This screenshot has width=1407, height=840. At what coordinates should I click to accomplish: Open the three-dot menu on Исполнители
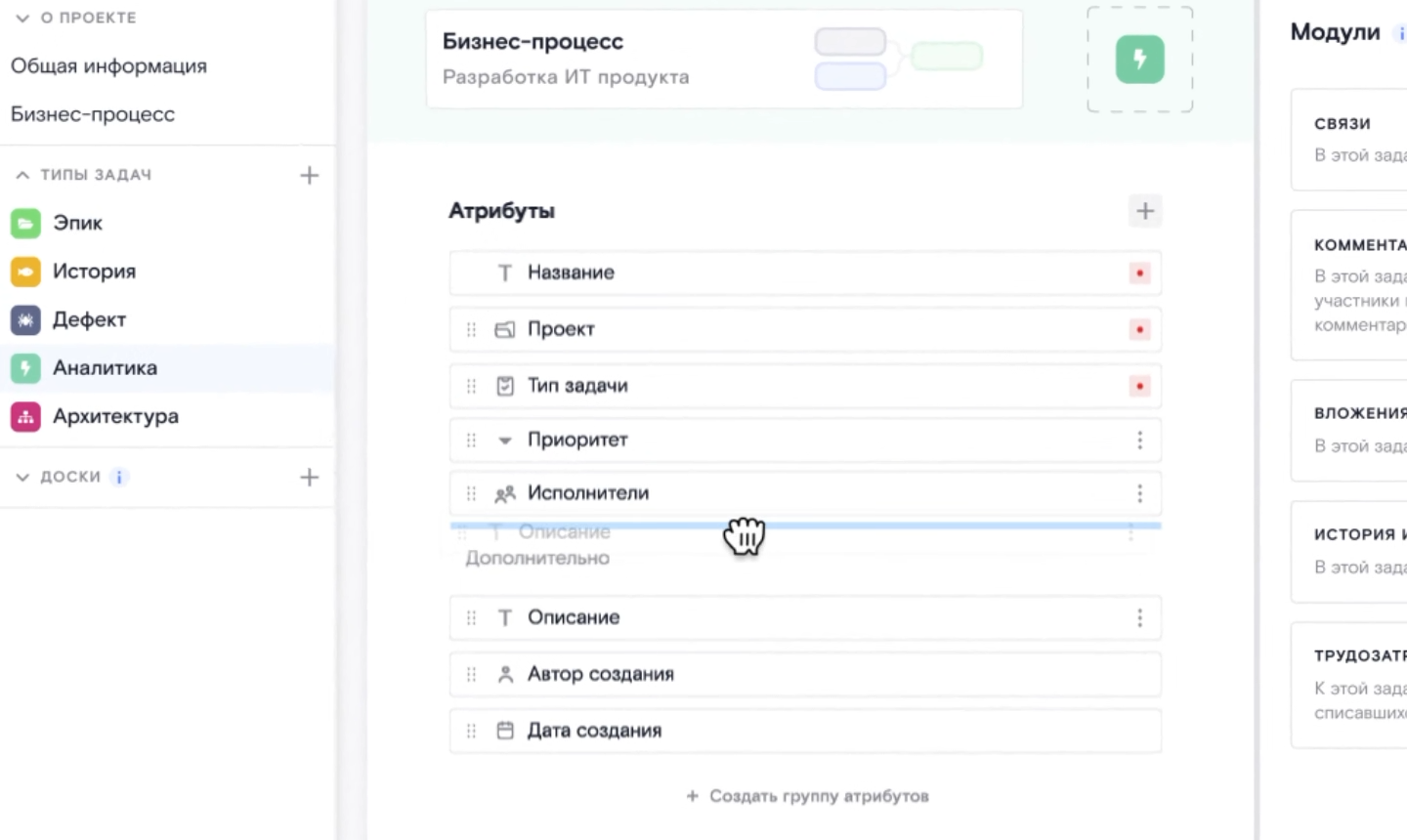point(1140,493)
